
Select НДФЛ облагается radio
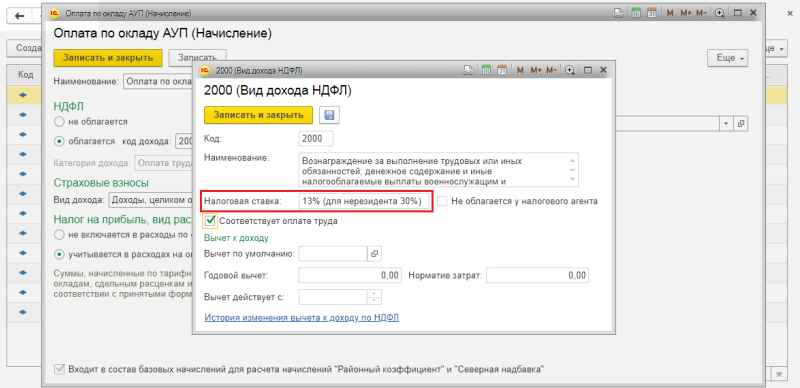[x=59, y=141]
